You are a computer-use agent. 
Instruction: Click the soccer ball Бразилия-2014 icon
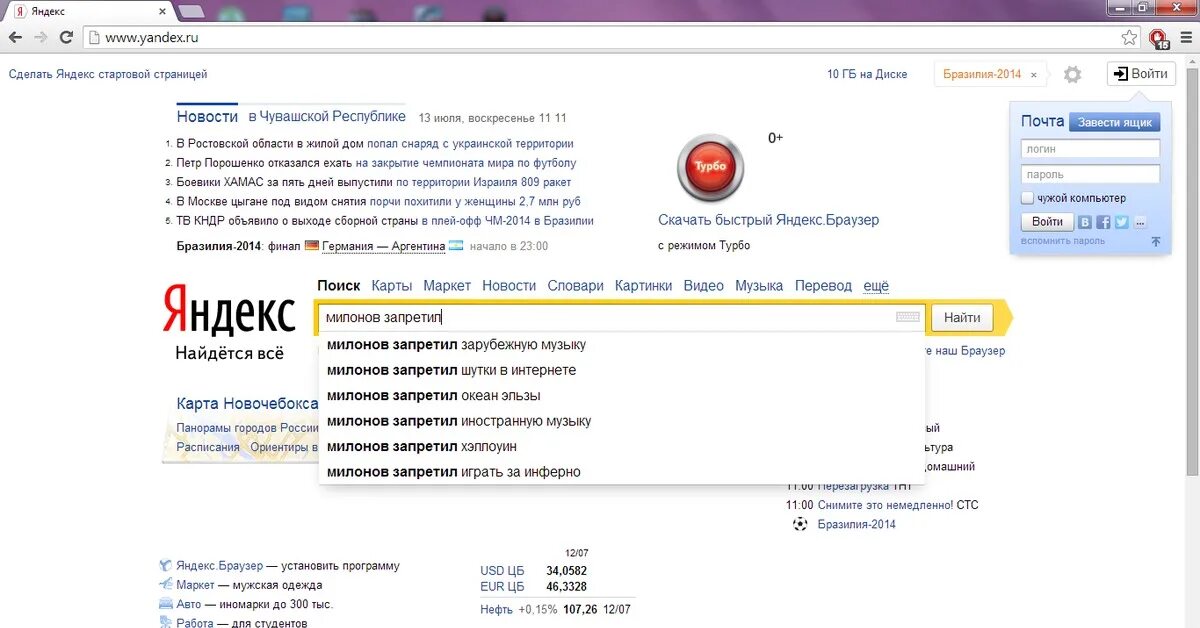coord(799,524)
